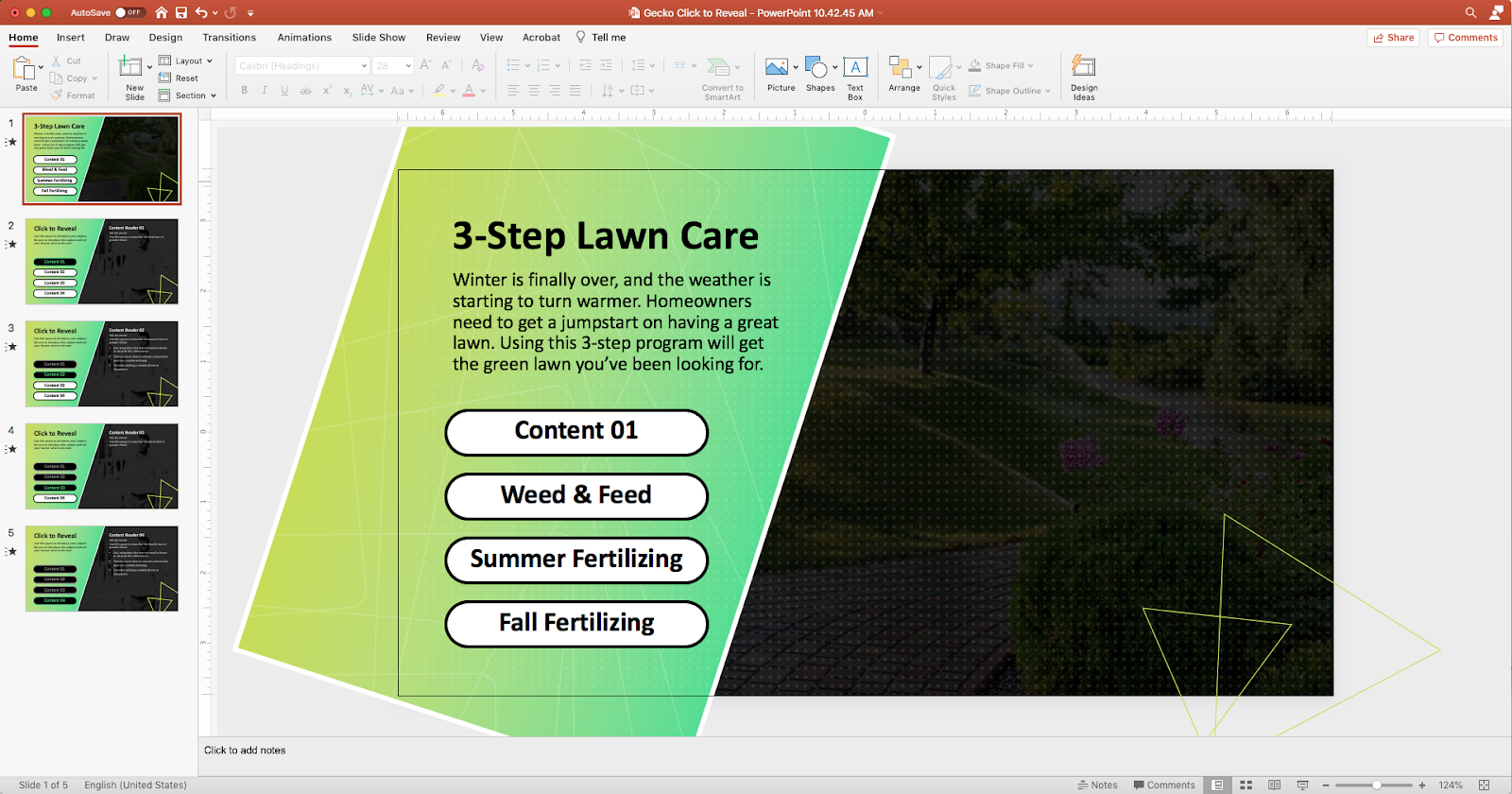The height and width of the screenshot is (794, 1512).
Task: Go to the Slide Show tab
Action: pos(379,38)
